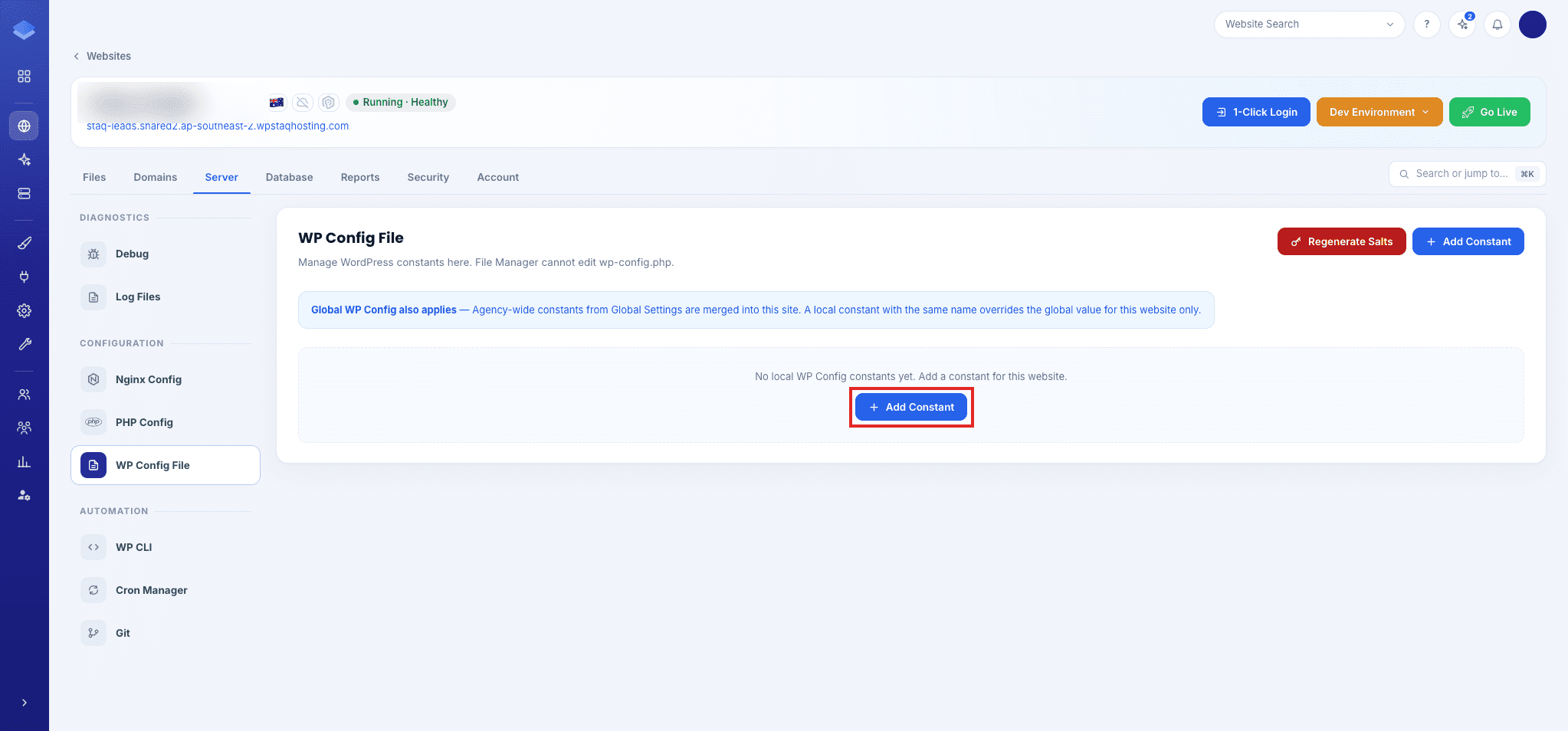Open the sparkle icon with badge 2
1568x731 pixels.
pos(1462,25)
